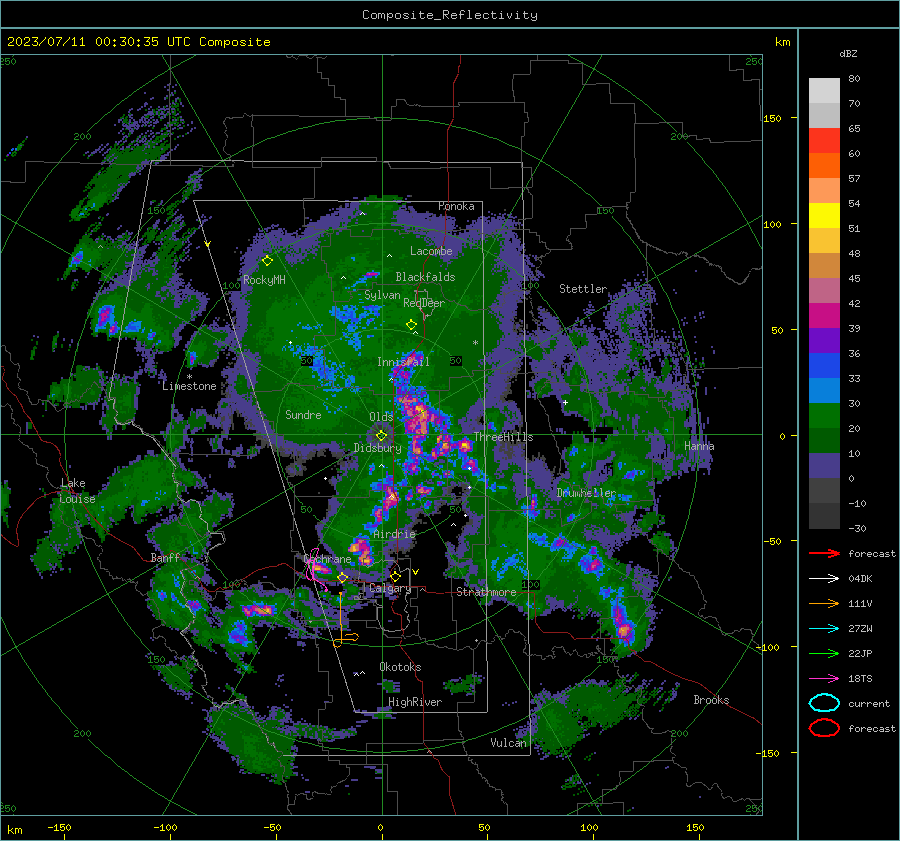Click the 'RockyMH' label
The image size is (900, 841).
click(264, 280)
